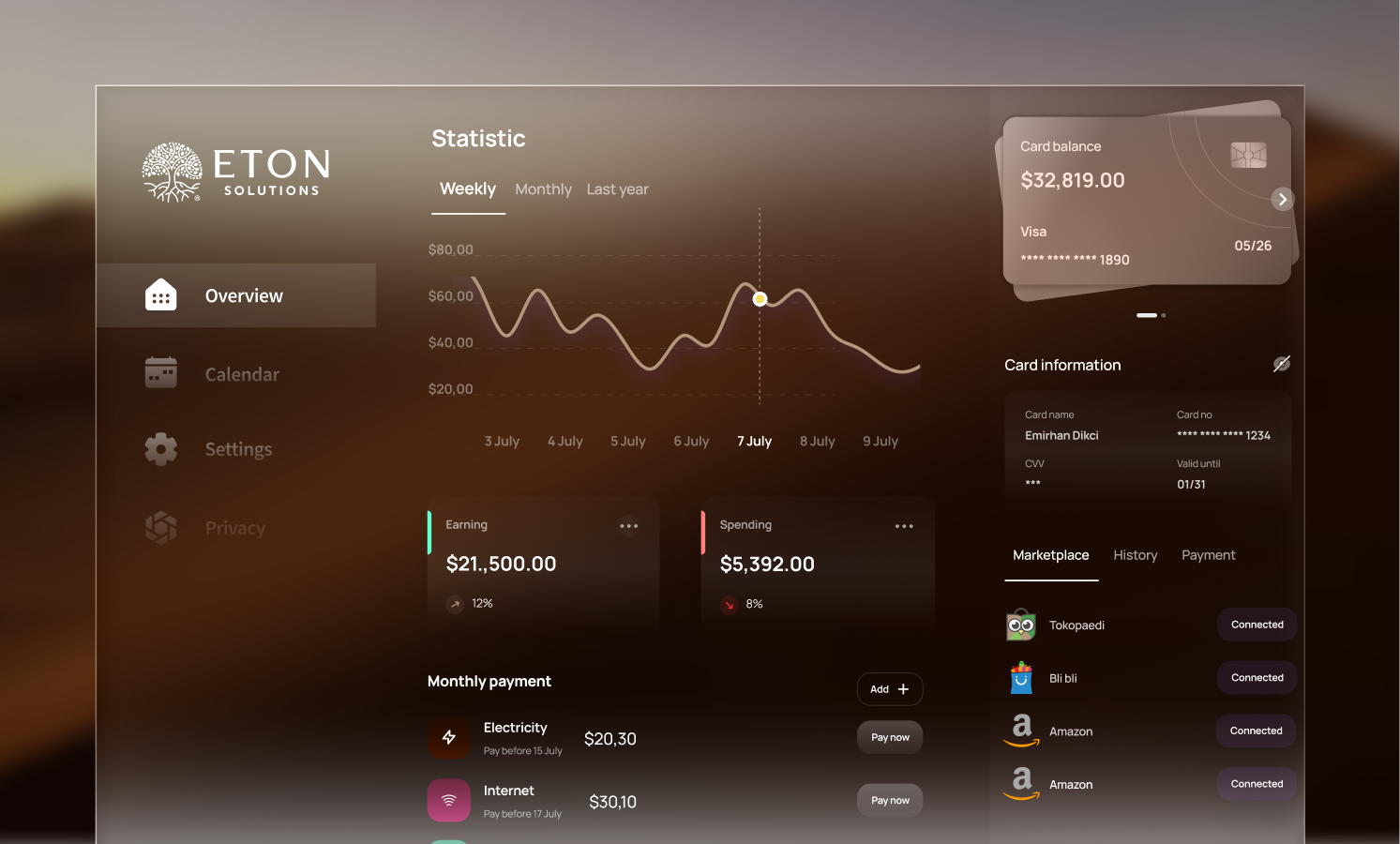Click the Privacy sidebar icon

(x=160, y=528)
